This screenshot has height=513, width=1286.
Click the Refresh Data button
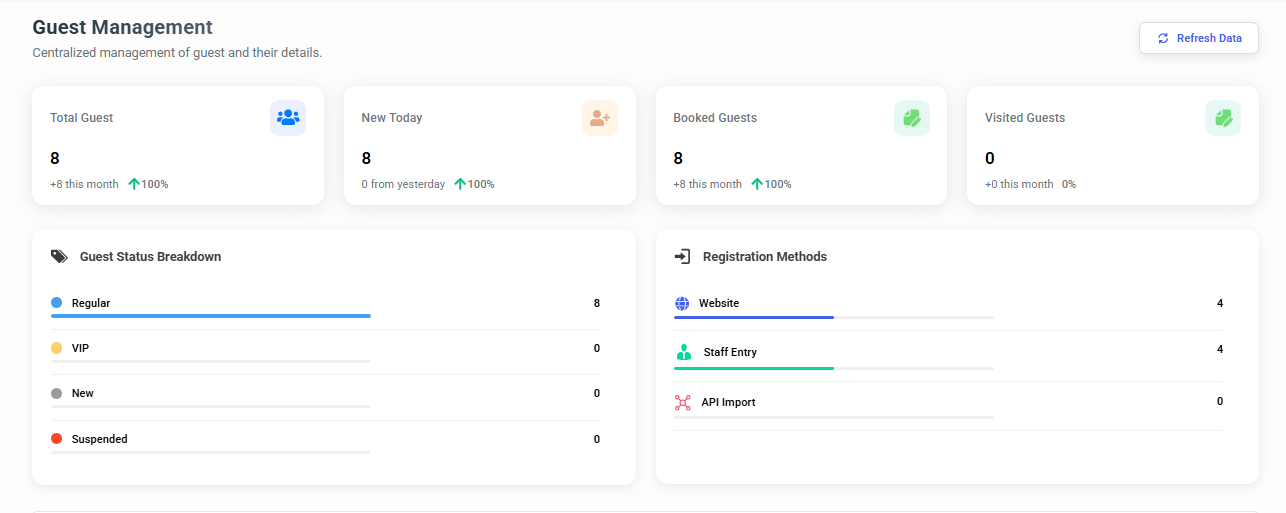point(1198,38)
